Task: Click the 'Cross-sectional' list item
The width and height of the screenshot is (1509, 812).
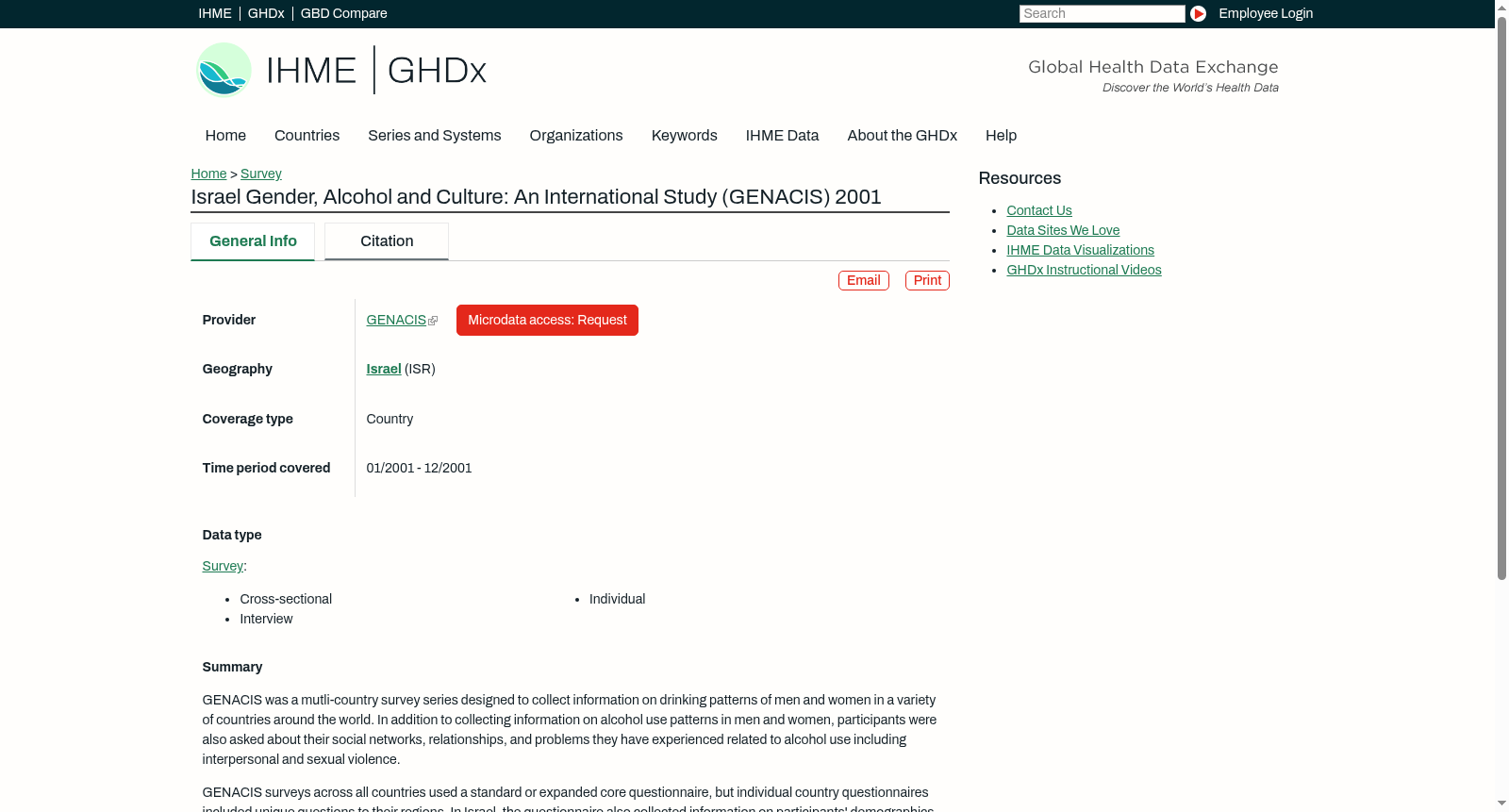Action: click(286, 599)
